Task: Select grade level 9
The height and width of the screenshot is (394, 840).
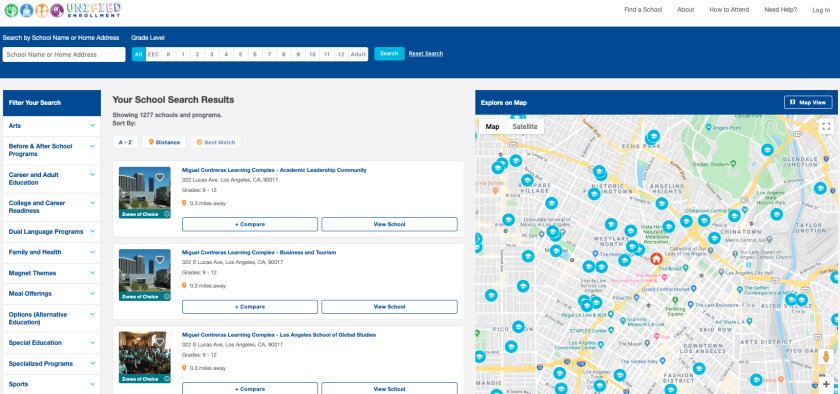Action: point(298,54)
